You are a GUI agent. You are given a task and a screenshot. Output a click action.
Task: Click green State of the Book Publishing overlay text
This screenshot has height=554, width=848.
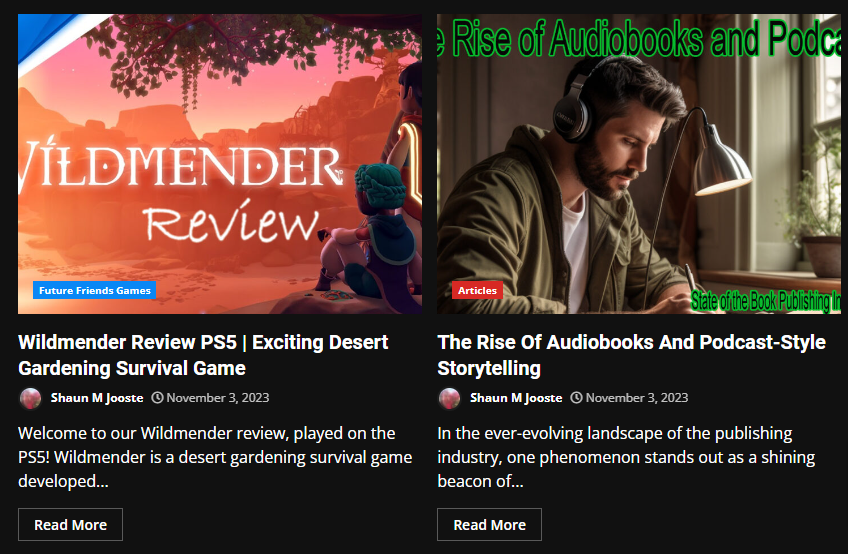[x=765, y=301]
